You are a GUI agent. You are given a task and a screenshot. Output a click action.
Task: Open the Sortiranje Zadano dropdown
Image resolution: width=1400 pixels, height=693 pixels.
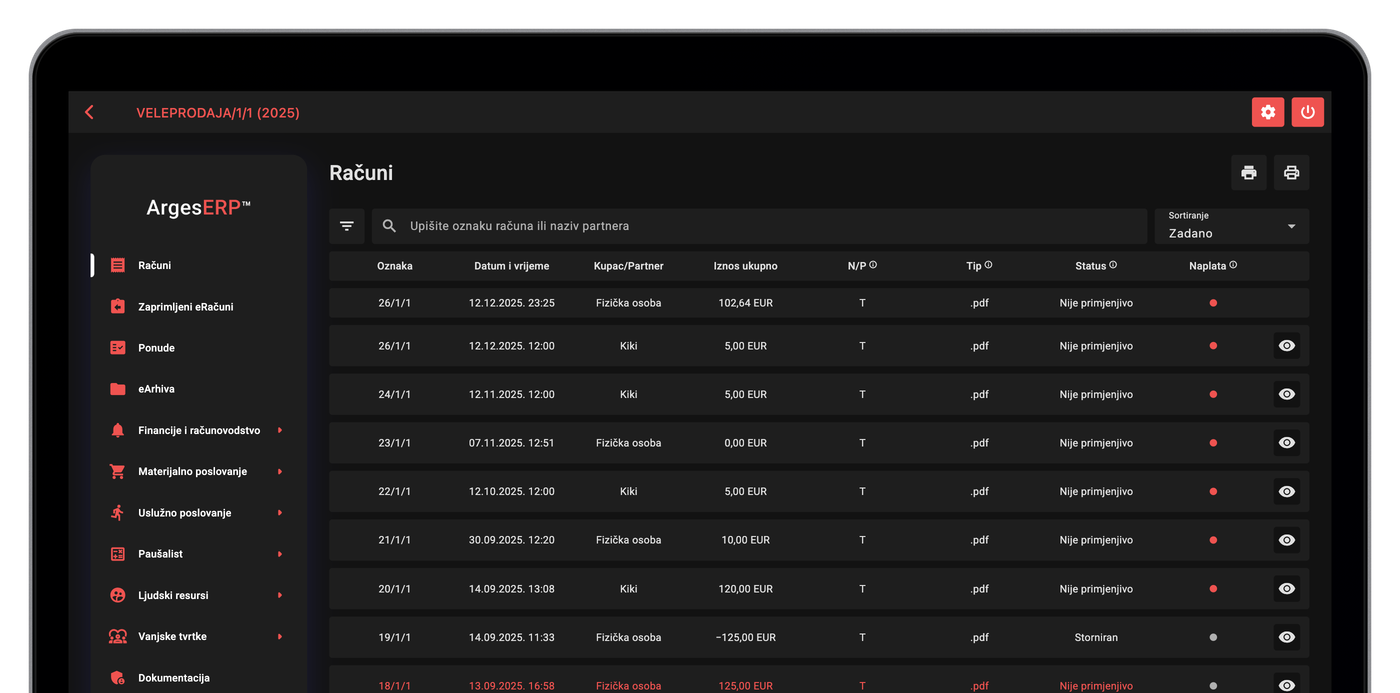pos(1232,226)
